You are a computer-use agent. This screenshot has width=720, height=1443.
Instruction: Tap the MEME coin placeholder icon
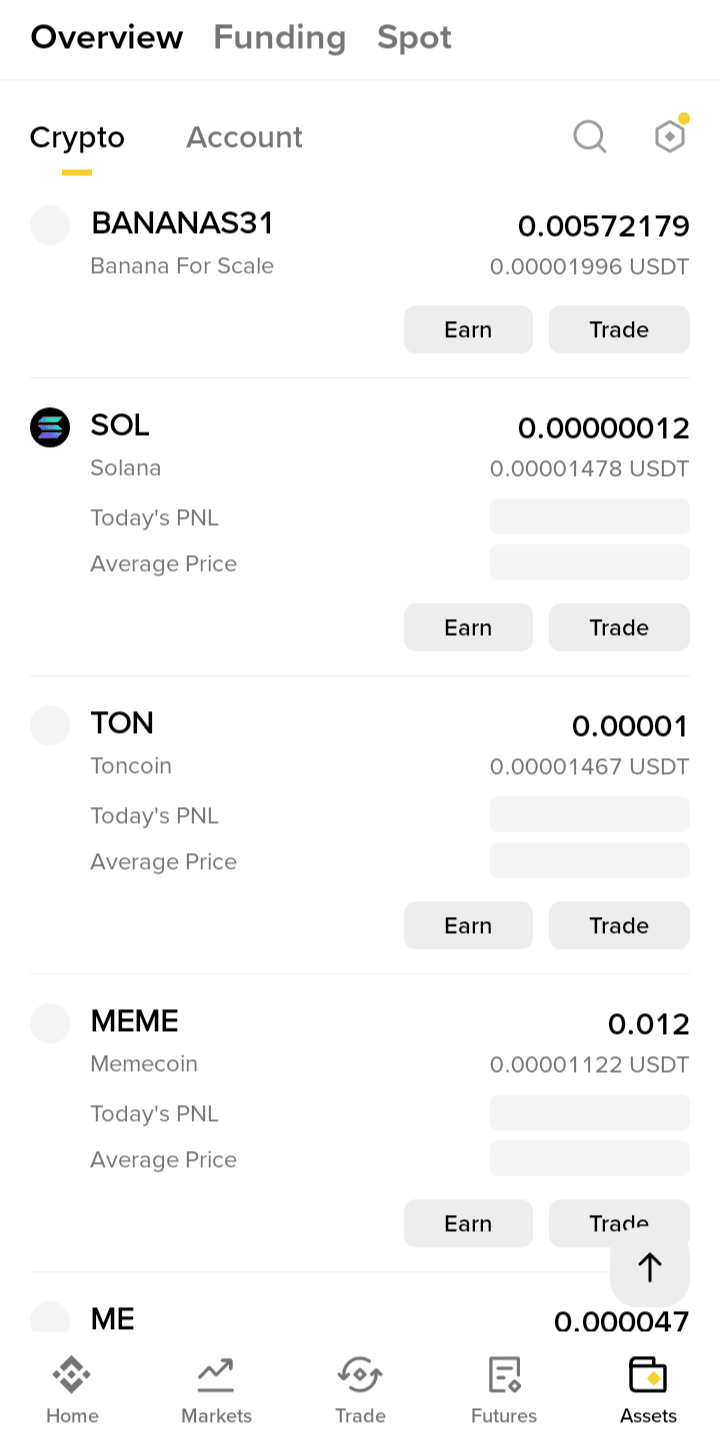(50, 1023)
